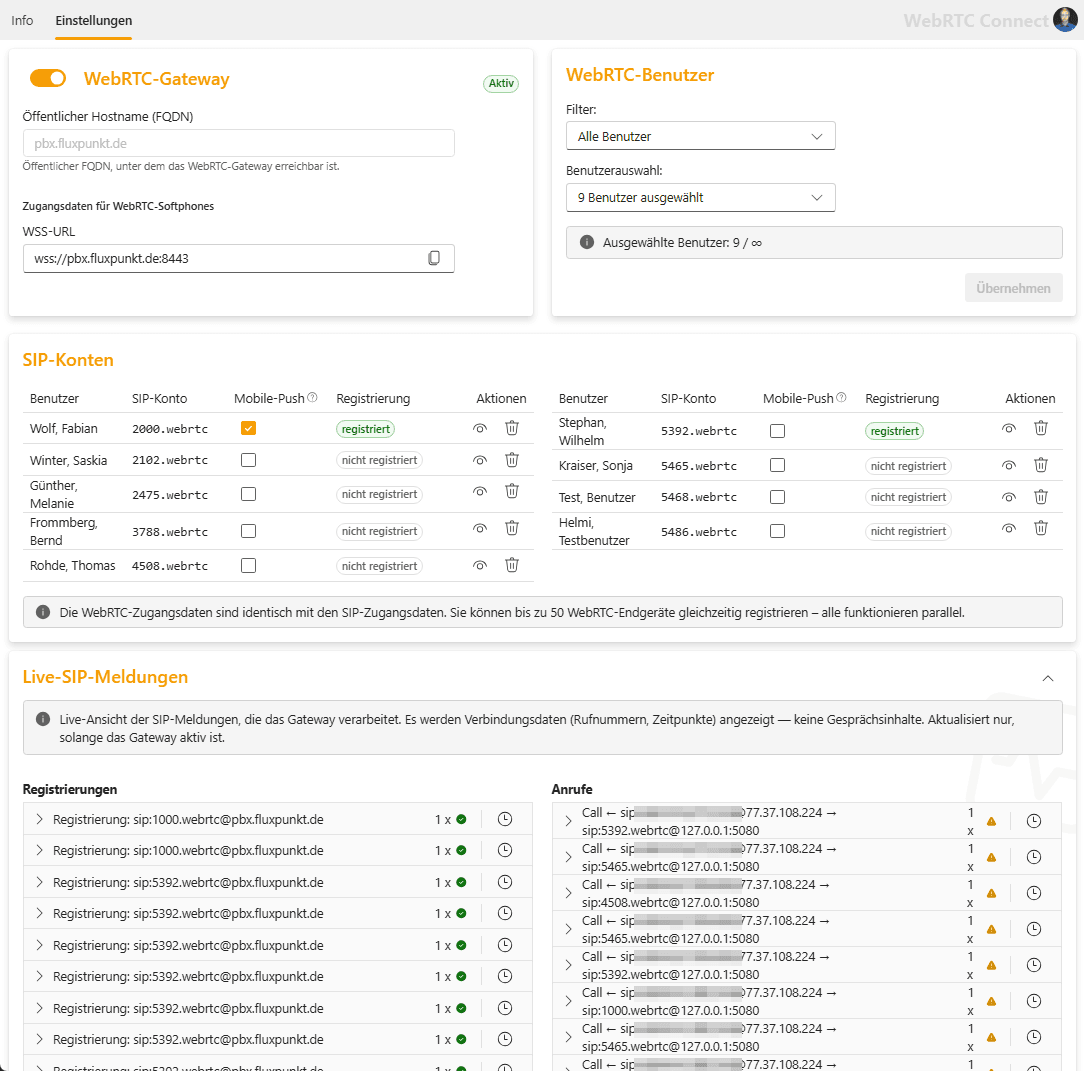Delete SIP account 5486.webrtc of Helmi, Testbenutzer
1084x1071 pixels.
(x=1040, y=528)
